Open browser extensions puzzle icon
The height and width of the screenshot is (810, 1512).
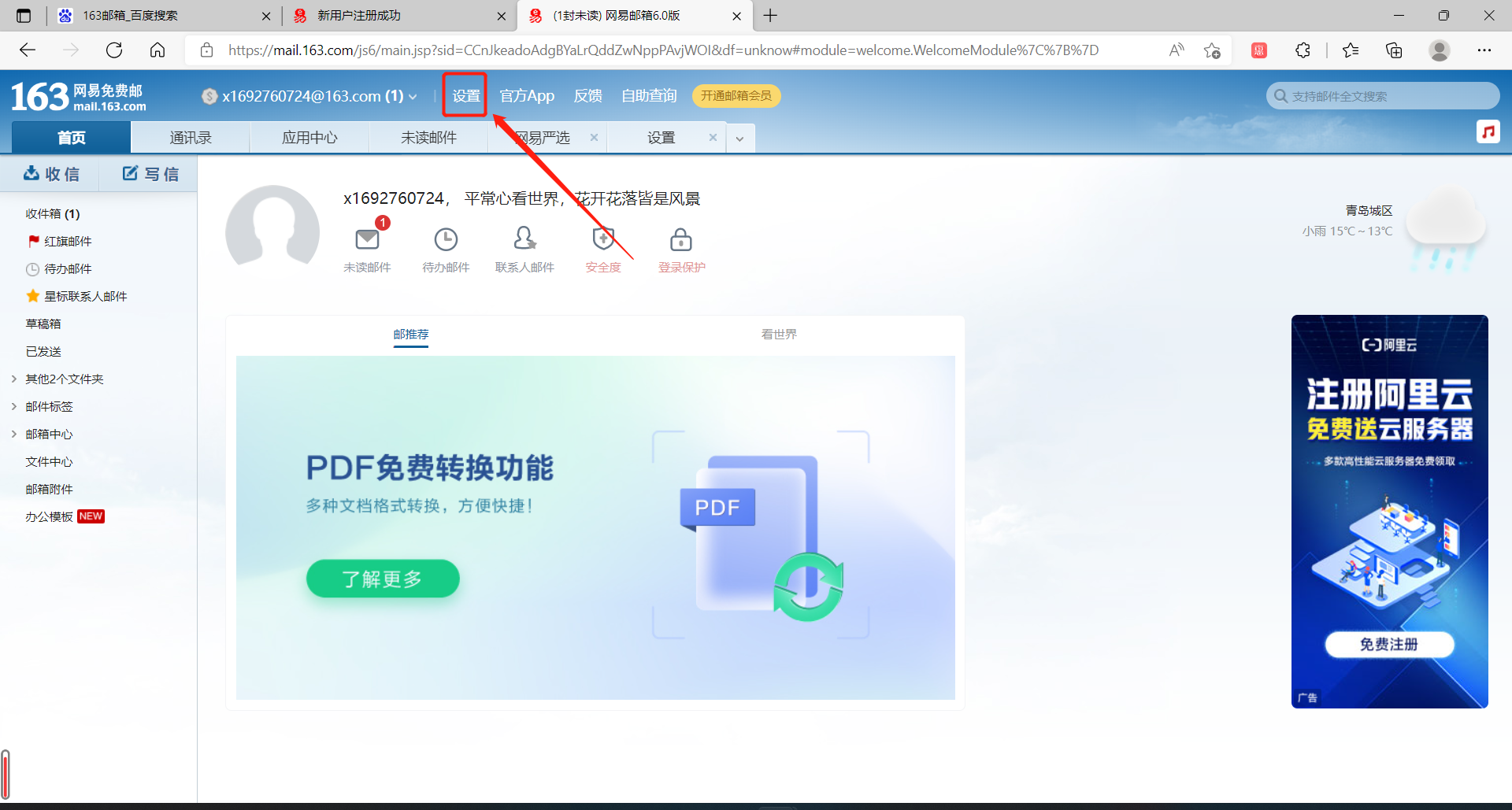point(1303,50)
